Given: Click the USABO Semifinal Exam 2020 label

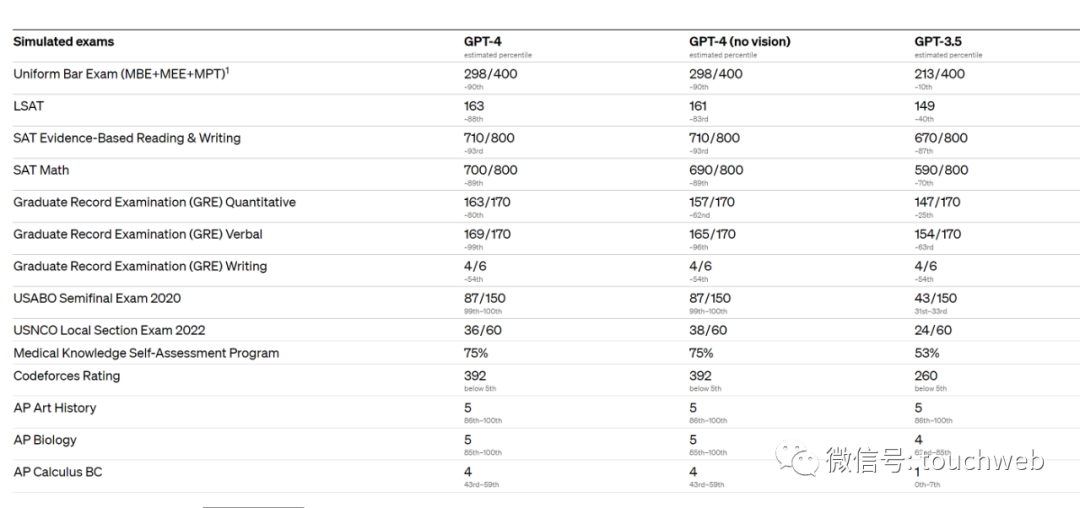Looking at the screenshot, I should pos(97,298).
